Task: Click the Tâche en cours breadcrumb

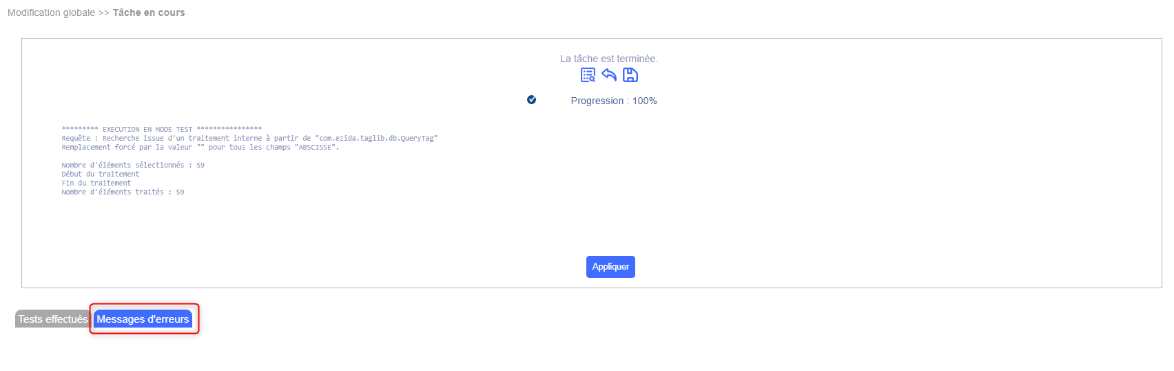Action: click(149, 13)
